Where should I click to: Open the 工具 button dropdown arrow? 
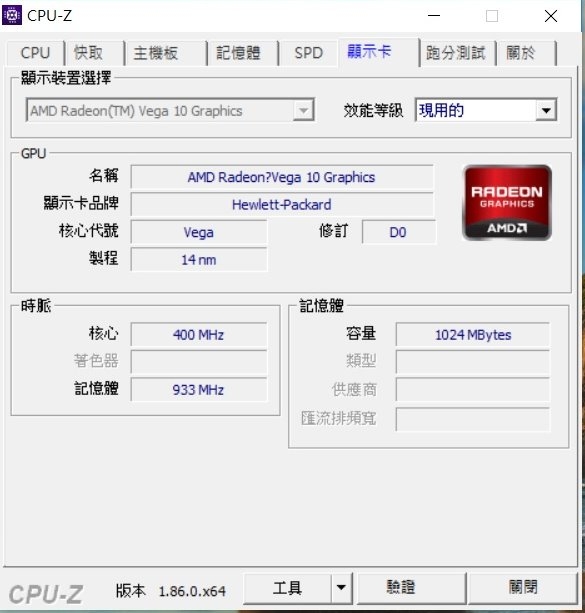tap(341, 588)
